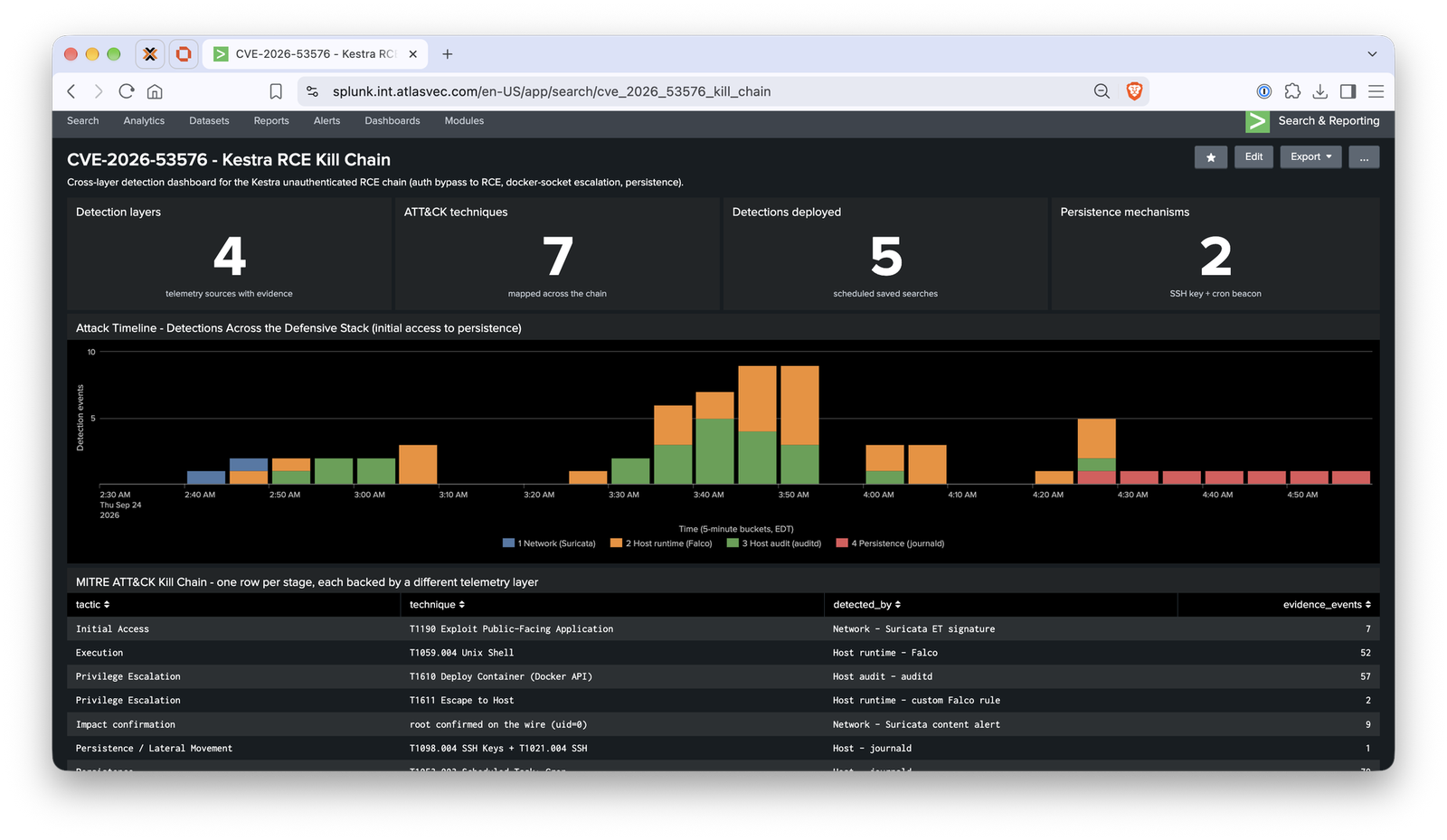Sort table by detected_by column
Image resolution: width=1447 pixels, height=840 pixels.
[866, 604]
